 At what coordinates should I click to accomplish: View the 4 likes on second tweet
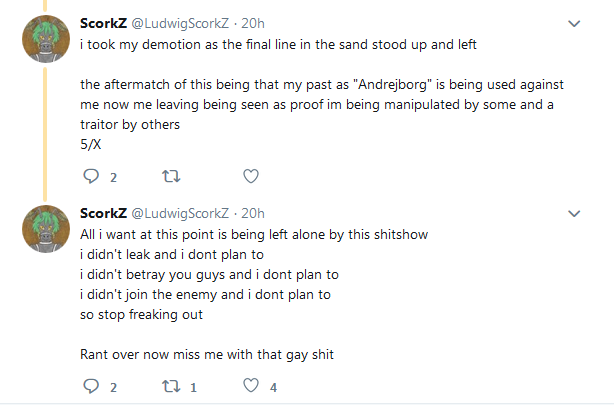click(x=273, y=387)
